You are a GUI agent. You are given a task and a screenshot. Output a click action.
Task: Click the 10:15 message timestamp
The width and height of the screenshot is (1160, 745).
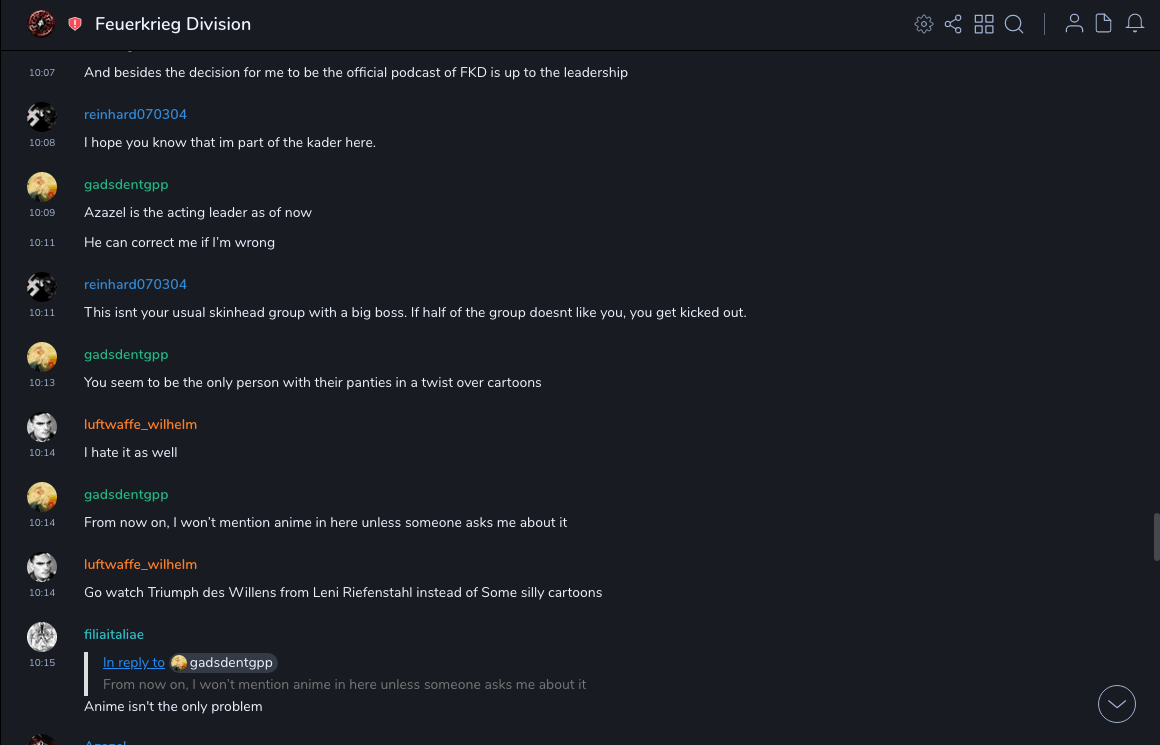tap(42, 662)
